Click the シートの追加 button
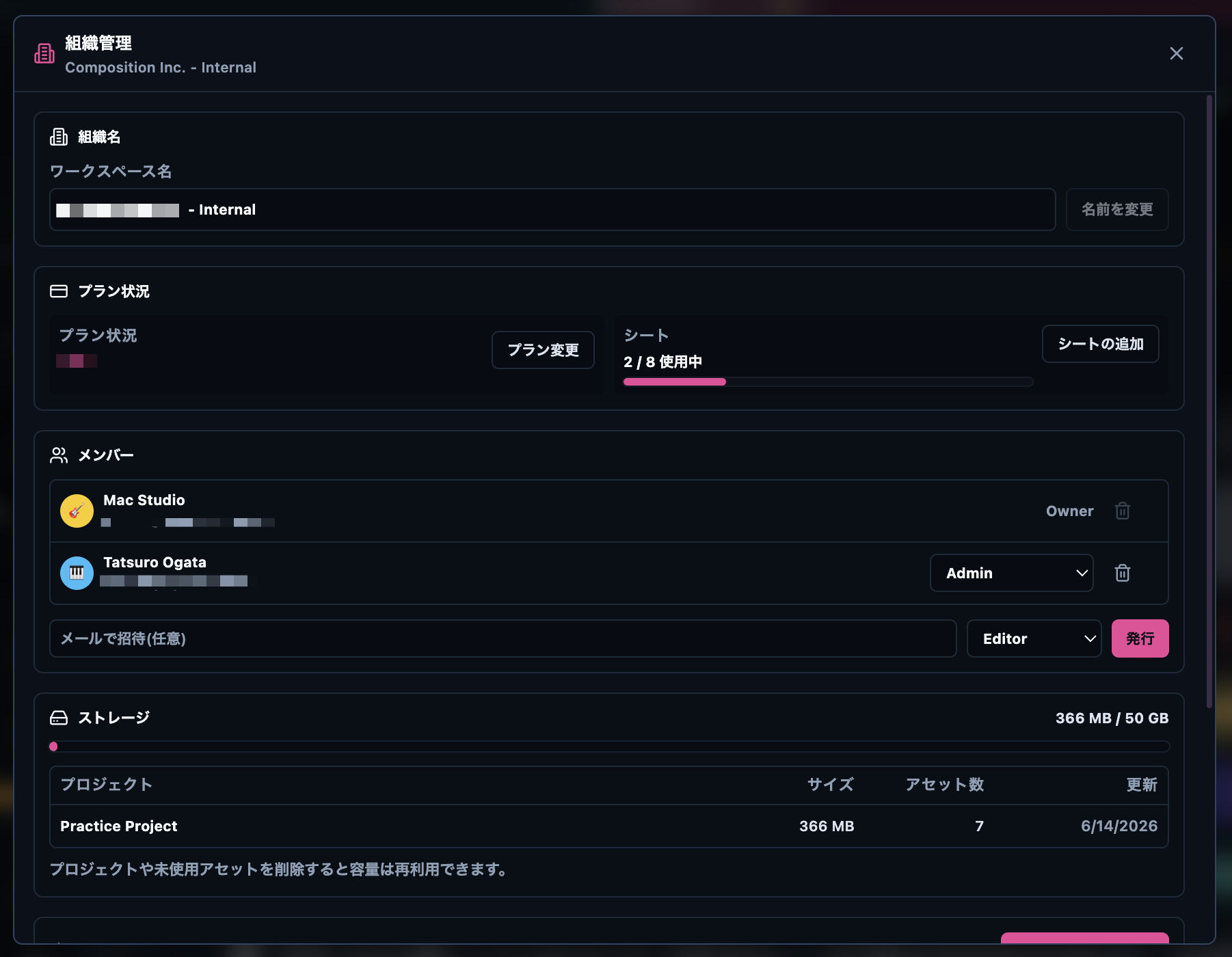The width and height of the screenshot is (1232, 957). [1100, 344]
